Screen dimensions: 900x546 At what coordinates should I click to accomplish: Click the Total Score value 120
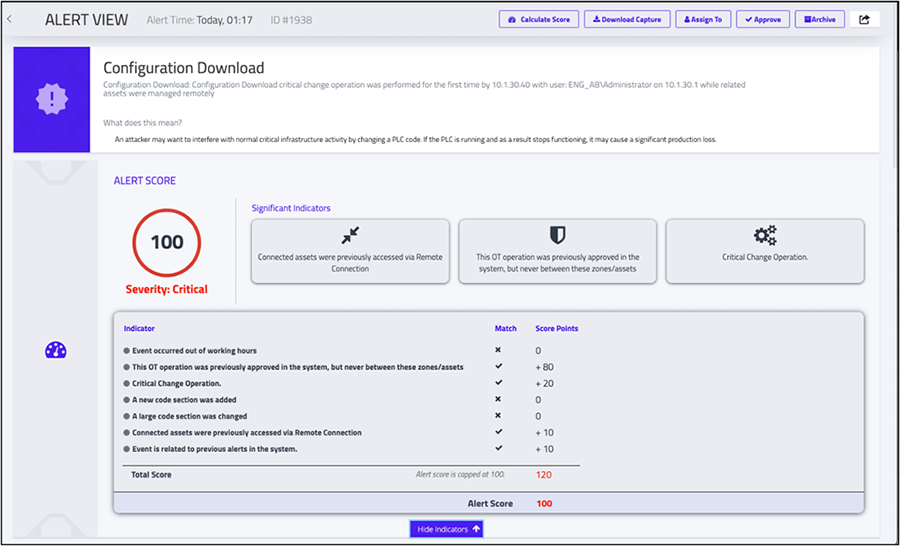[544, 475]
